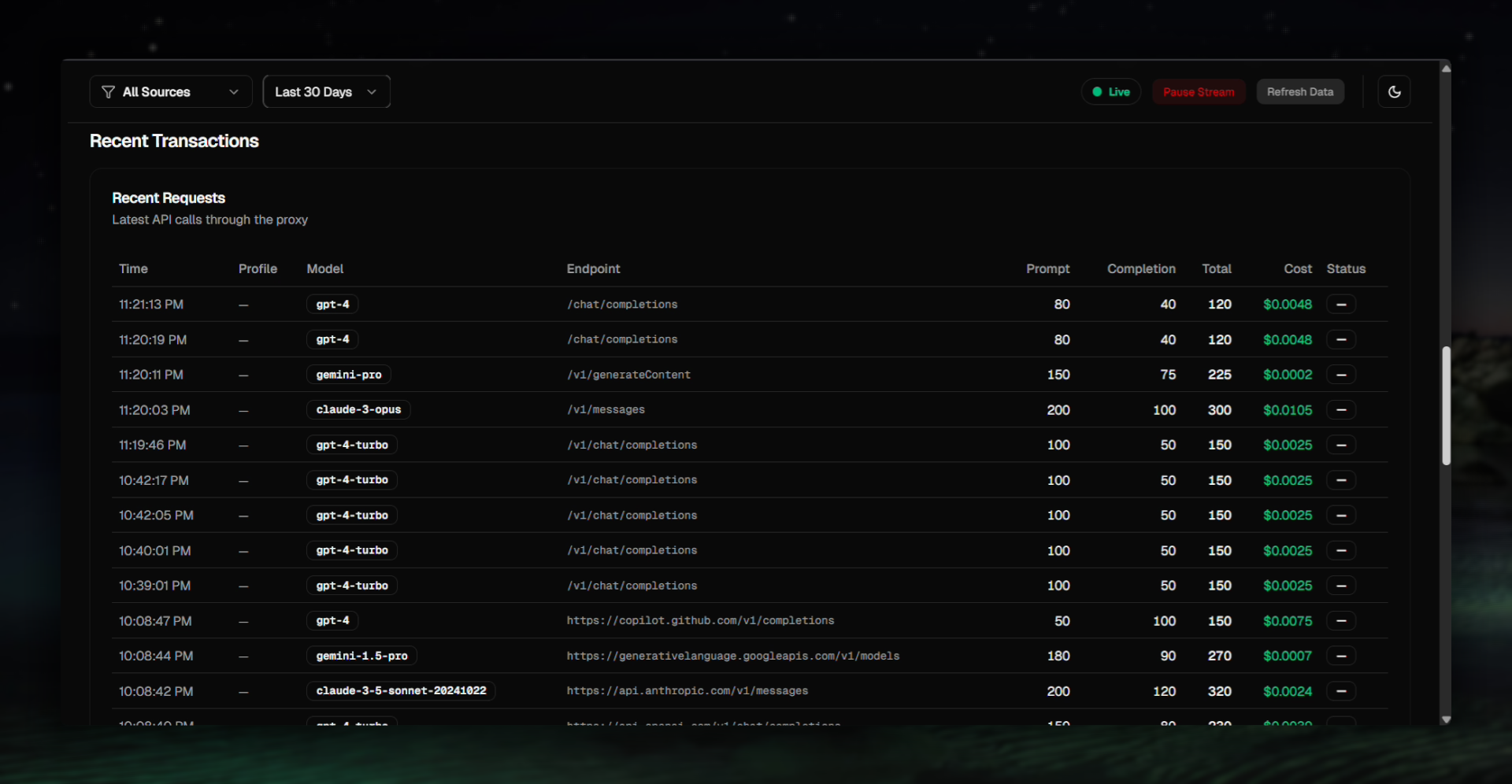Click status icon for 10:08:47 PM row
1512x784 pixels.
(1340, 621)
